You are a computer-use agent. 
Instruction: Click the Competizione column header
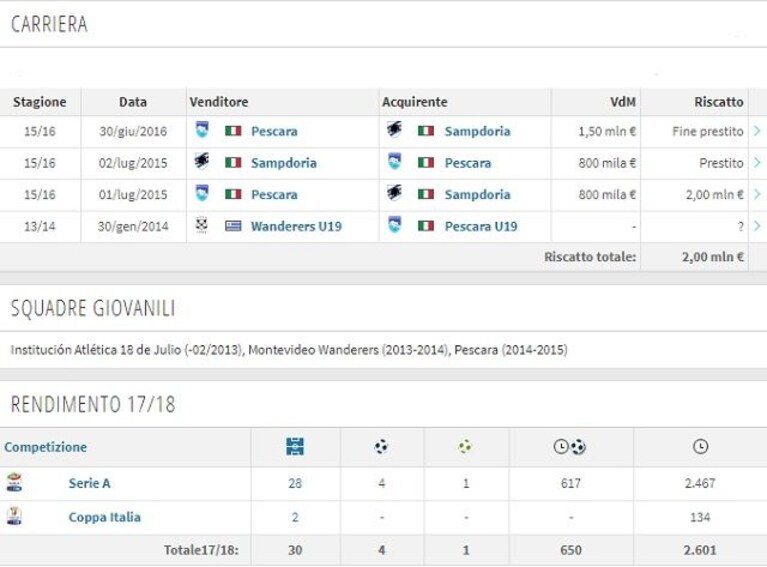[x=45, y=447]
